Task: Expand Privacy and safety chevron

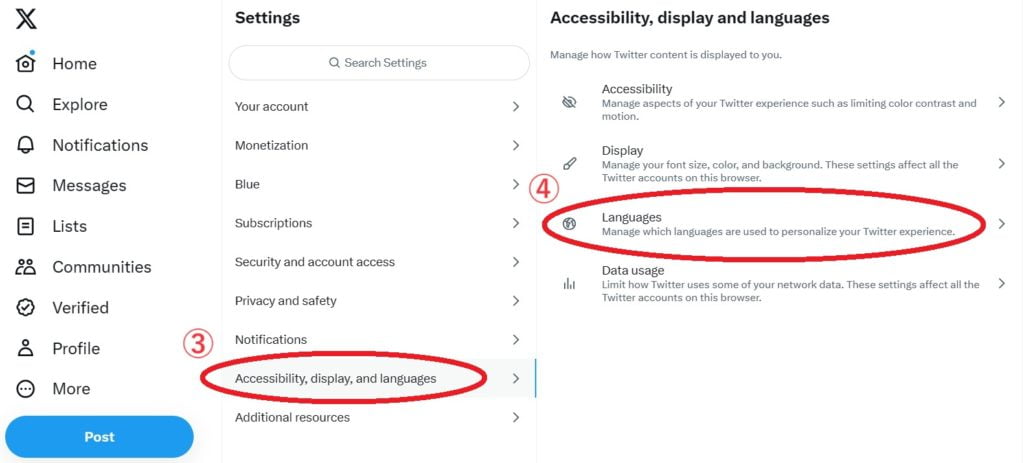Action: [x=515, y=301]
